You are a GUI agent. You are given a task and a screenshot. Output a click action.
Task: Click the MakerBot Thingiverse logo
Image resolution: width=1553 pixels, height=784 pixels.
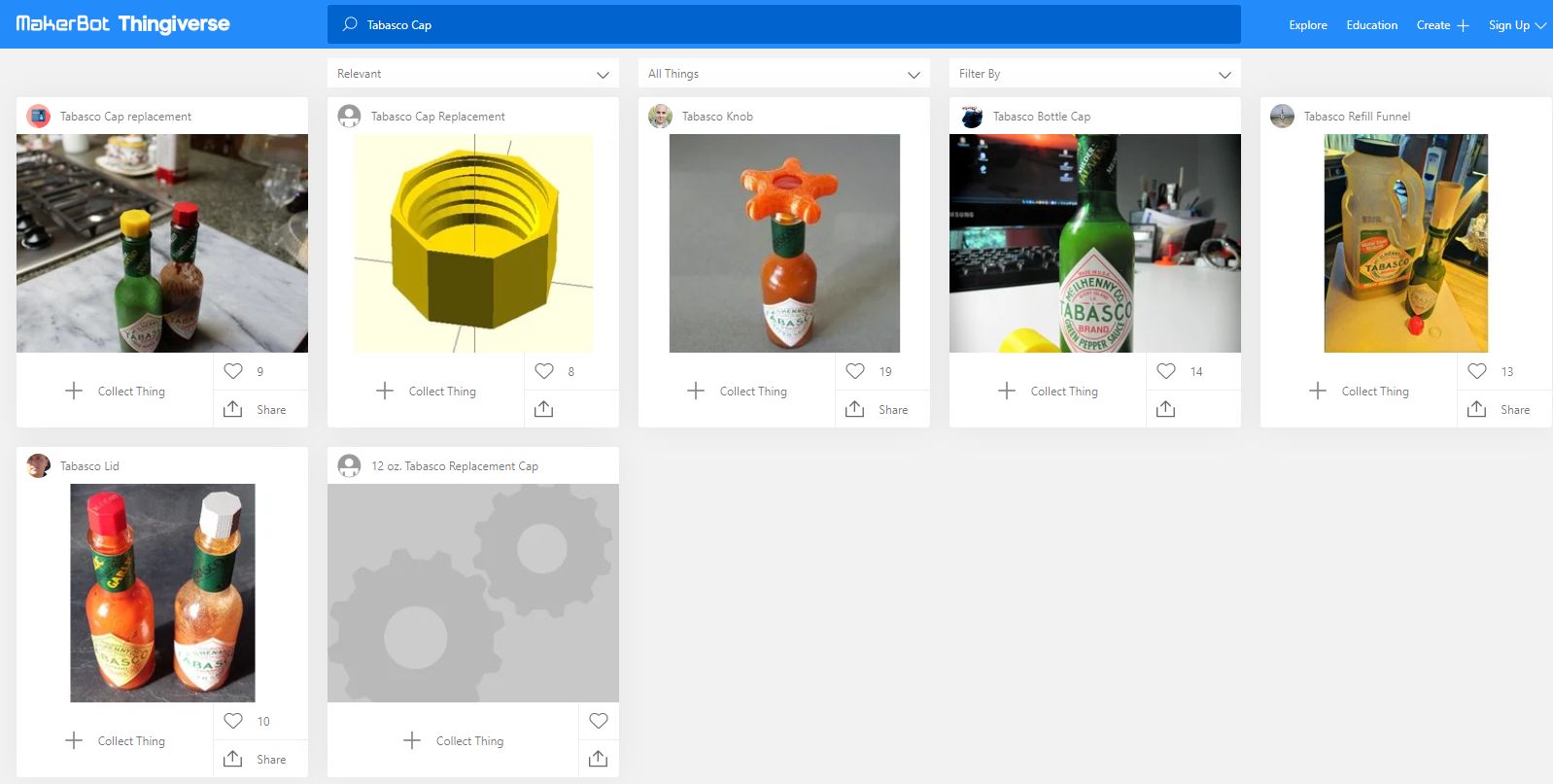click(x=123, y=24)
